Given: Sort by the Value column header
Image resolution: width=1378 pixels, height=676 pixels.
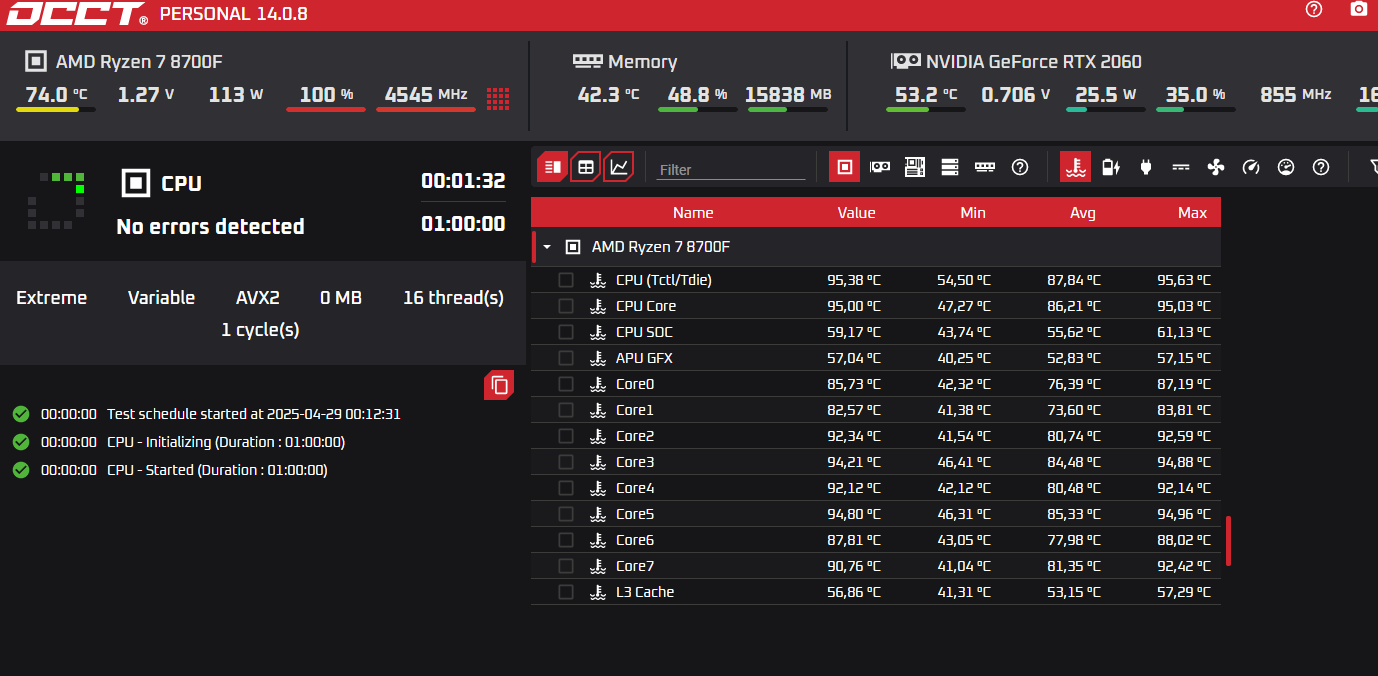Looking at the screenshot, I should (x=856, y=212).
